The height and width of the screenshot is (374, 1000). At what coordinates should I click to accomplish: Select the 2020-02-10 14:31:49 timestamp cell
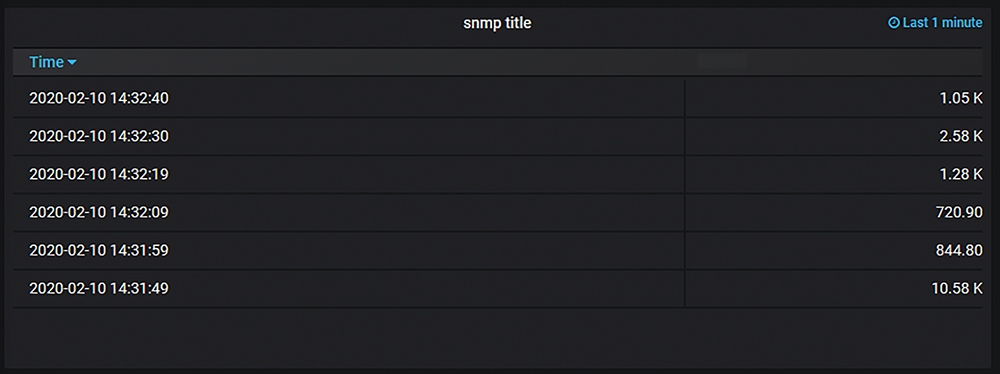click(348, 288)
